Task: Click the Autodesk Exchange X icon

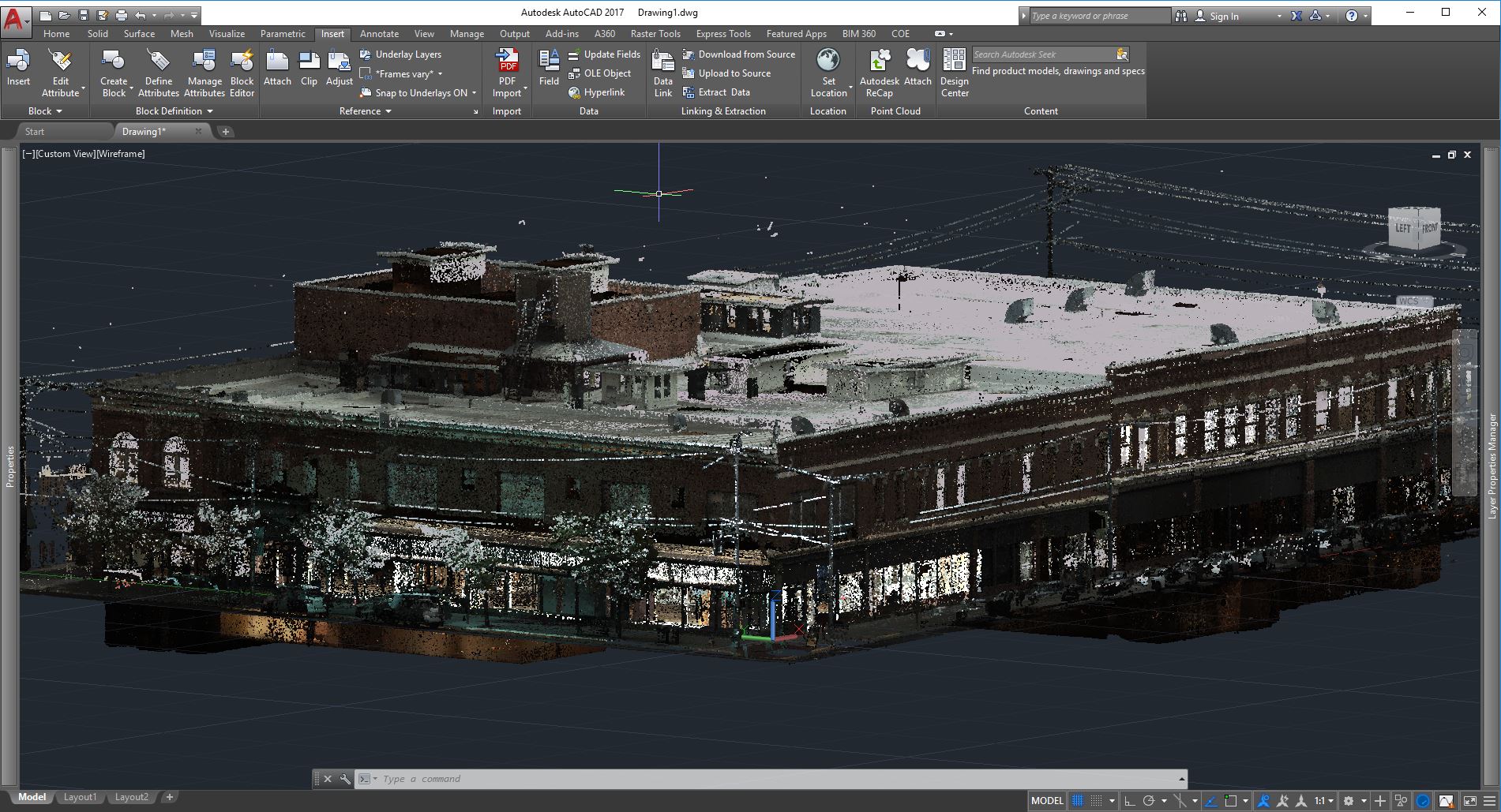Action: point(1296,15)
